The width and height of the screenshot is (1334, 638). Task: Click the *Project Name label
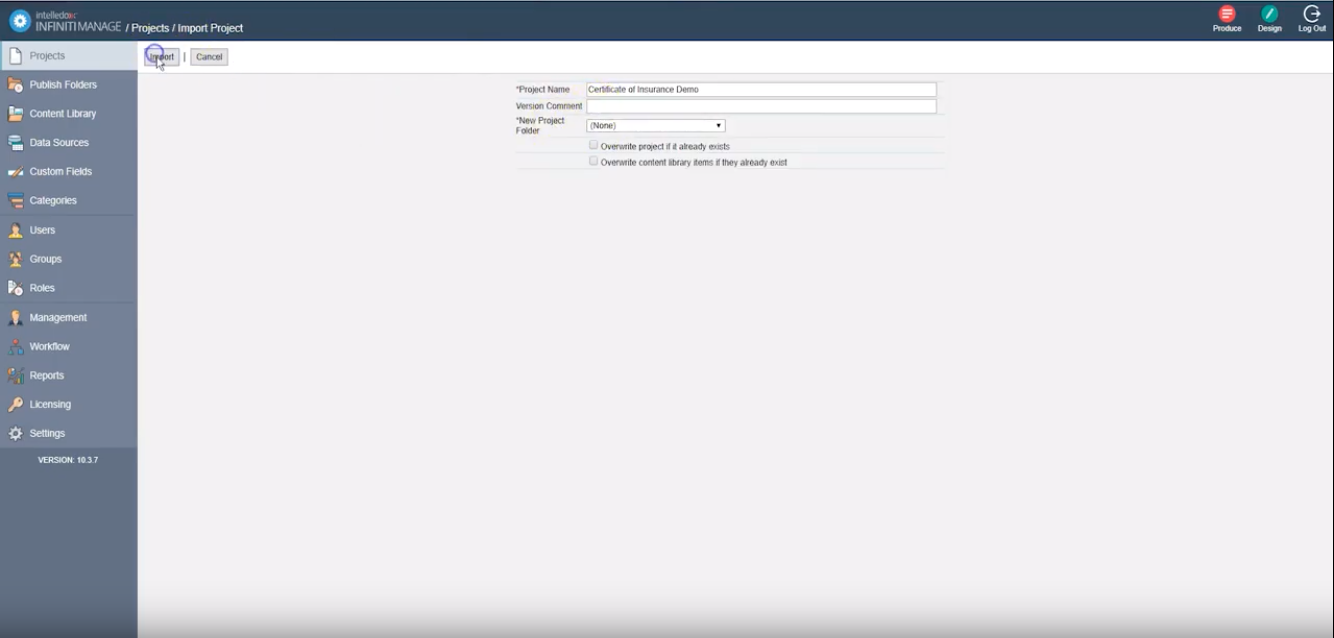pyautogui.click(x=543, y=90)
